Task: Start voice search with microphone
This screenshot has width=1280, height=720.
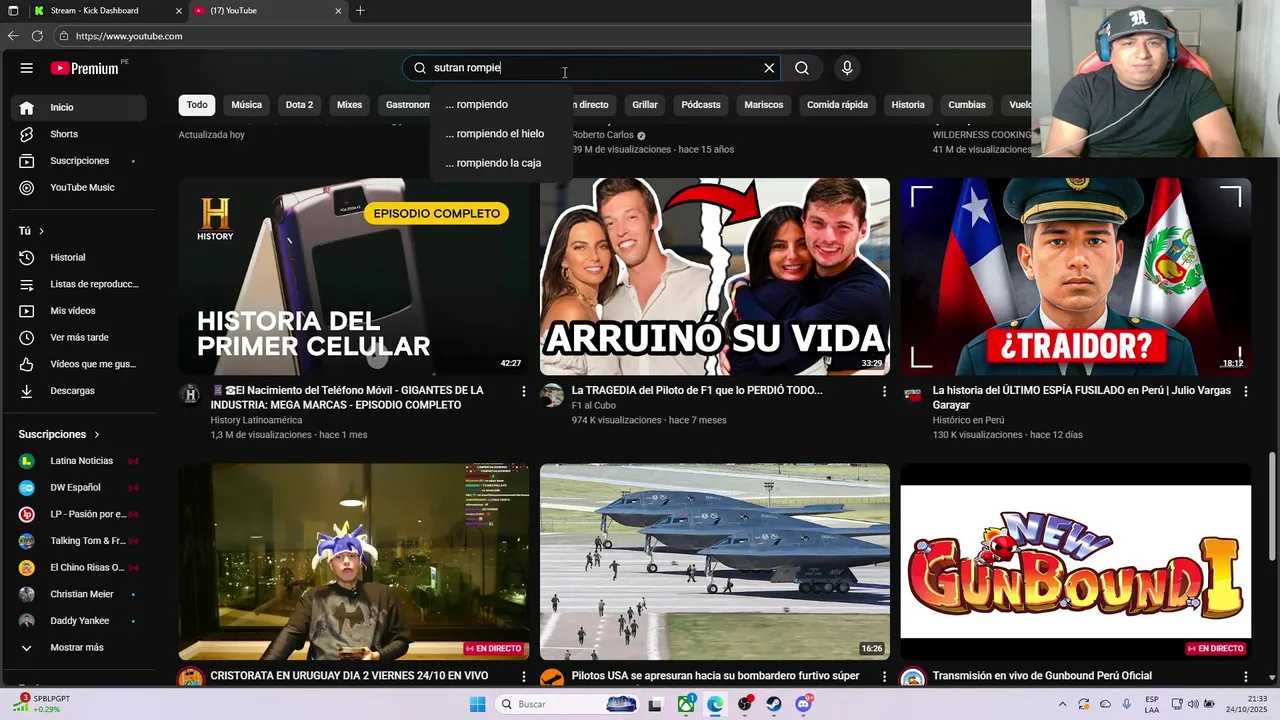Action: click(847, 68)
